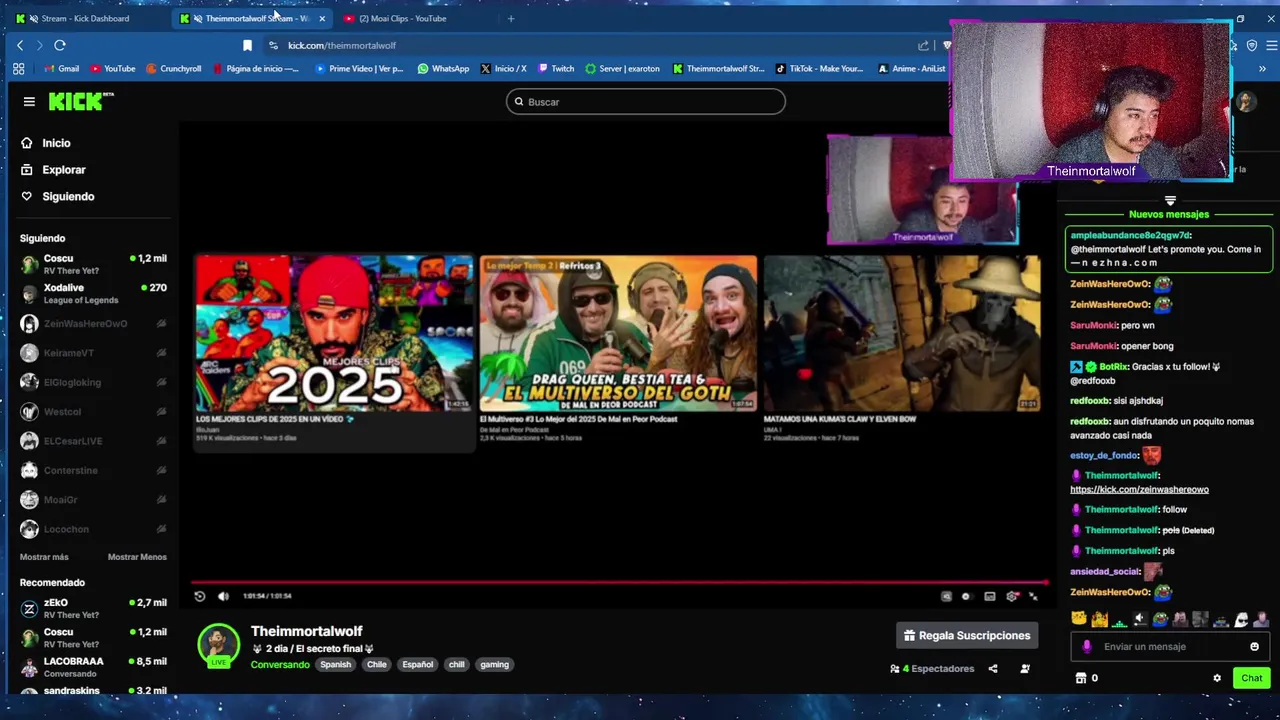Click Kuma's Claw video thumbnail
Screen dimensions: 1280x720
902,333
